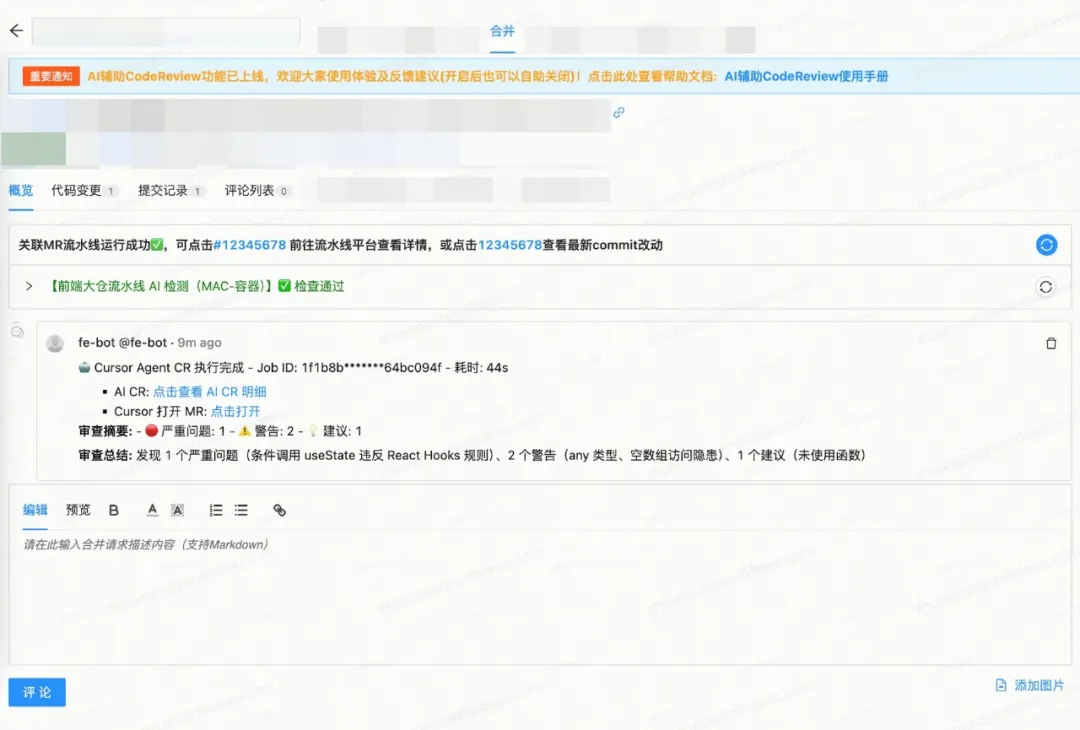Expand the 前端大仓流水线 AI 检测 row
Screen dimensions: 1080x730
point(29,286)
